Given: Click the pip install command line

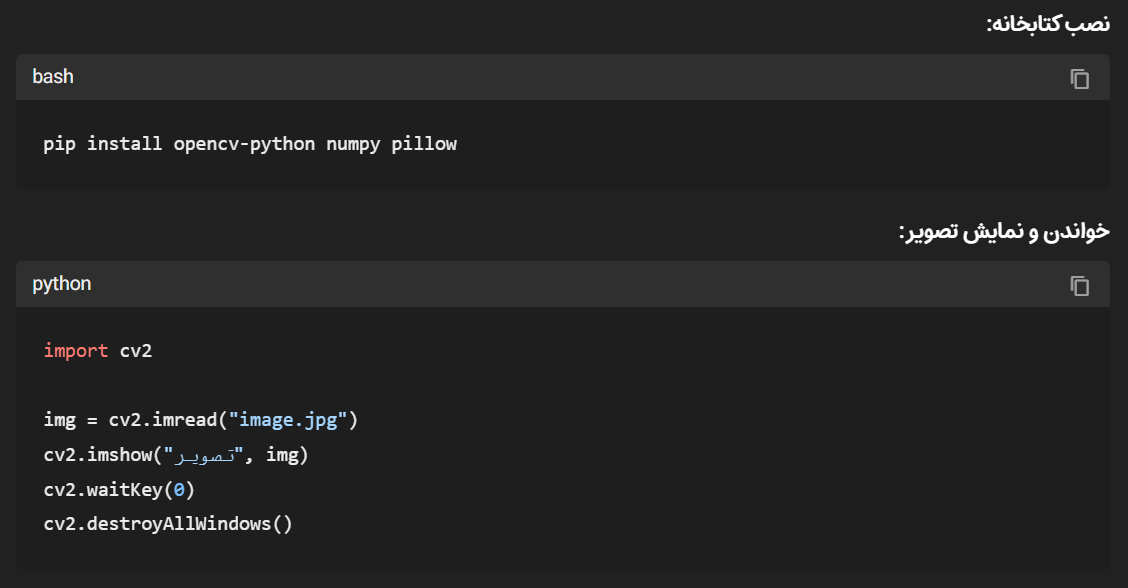Looking at the screenshot, I should click(x=250, y=144).
